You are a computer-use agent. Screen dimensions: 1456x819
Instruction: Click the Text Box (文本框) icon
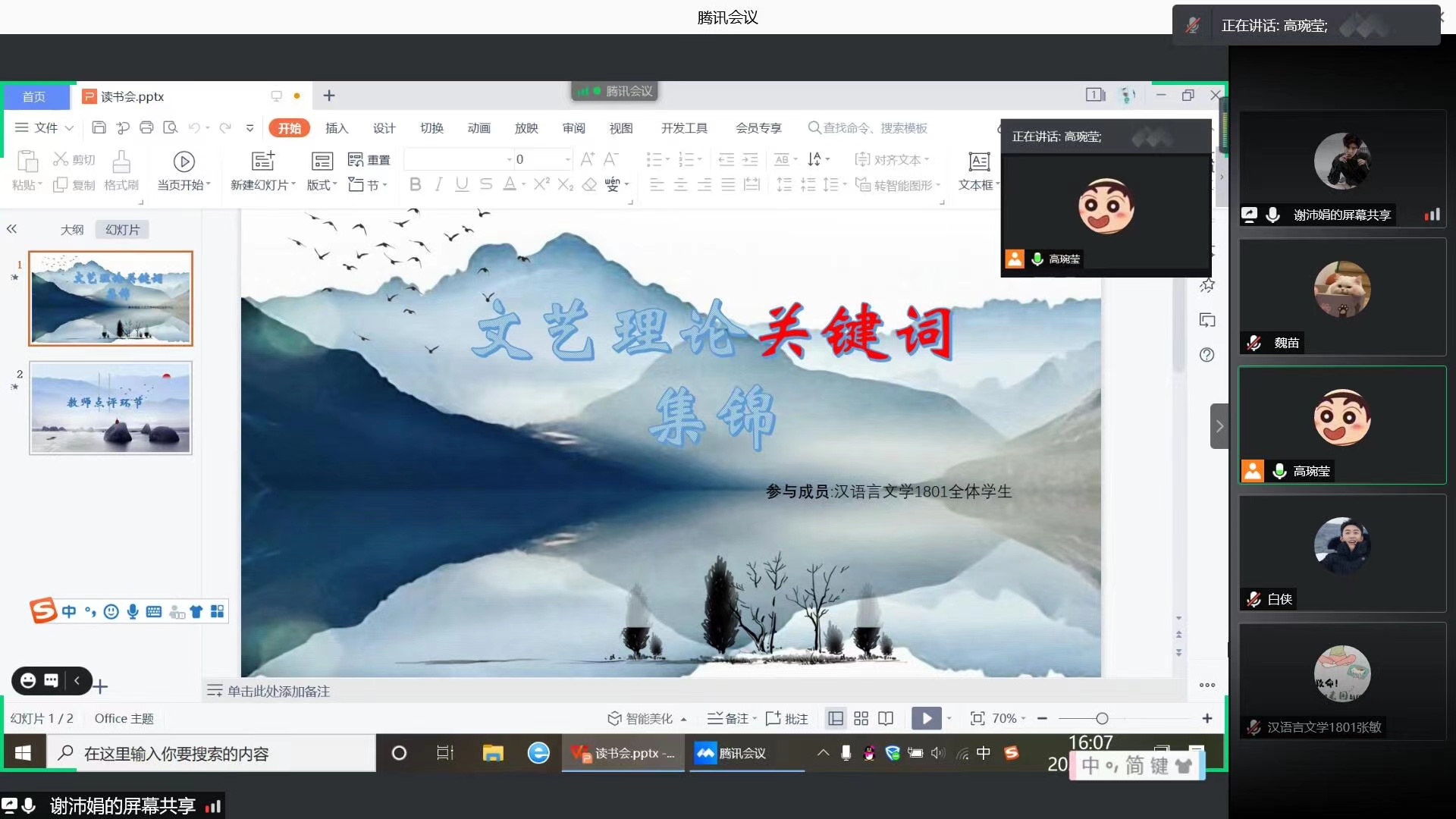pyautogui.click(x=978, y=162)
